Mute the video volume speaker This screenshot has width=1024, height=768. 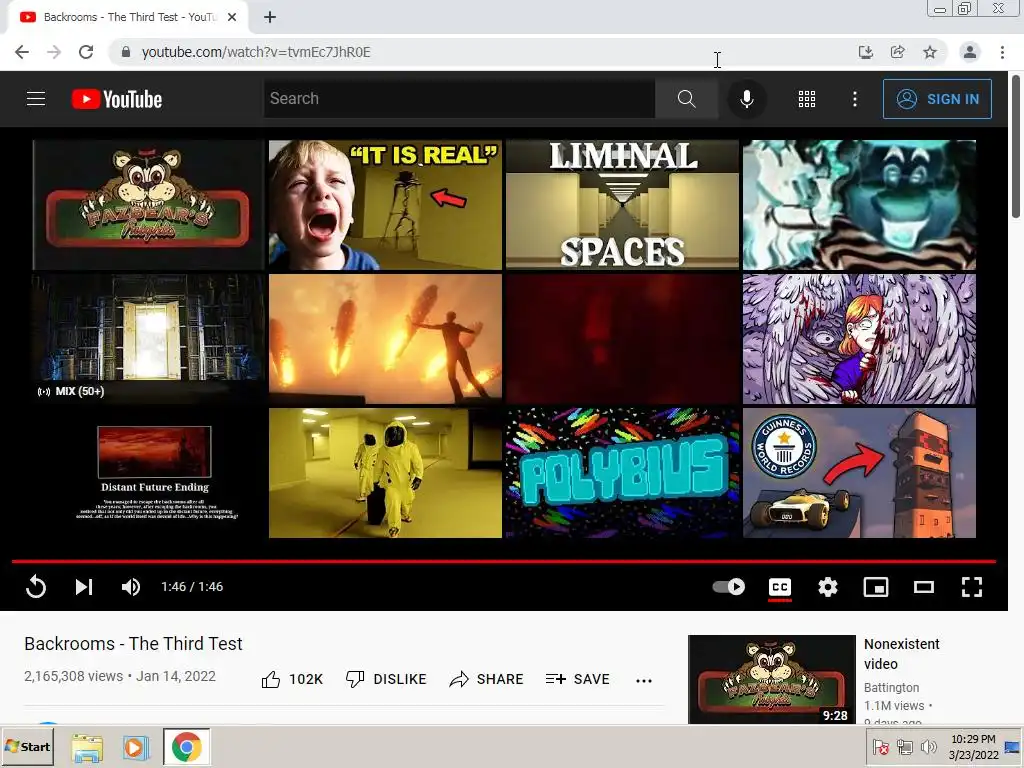pyautogui.click(x=131, y=586)
